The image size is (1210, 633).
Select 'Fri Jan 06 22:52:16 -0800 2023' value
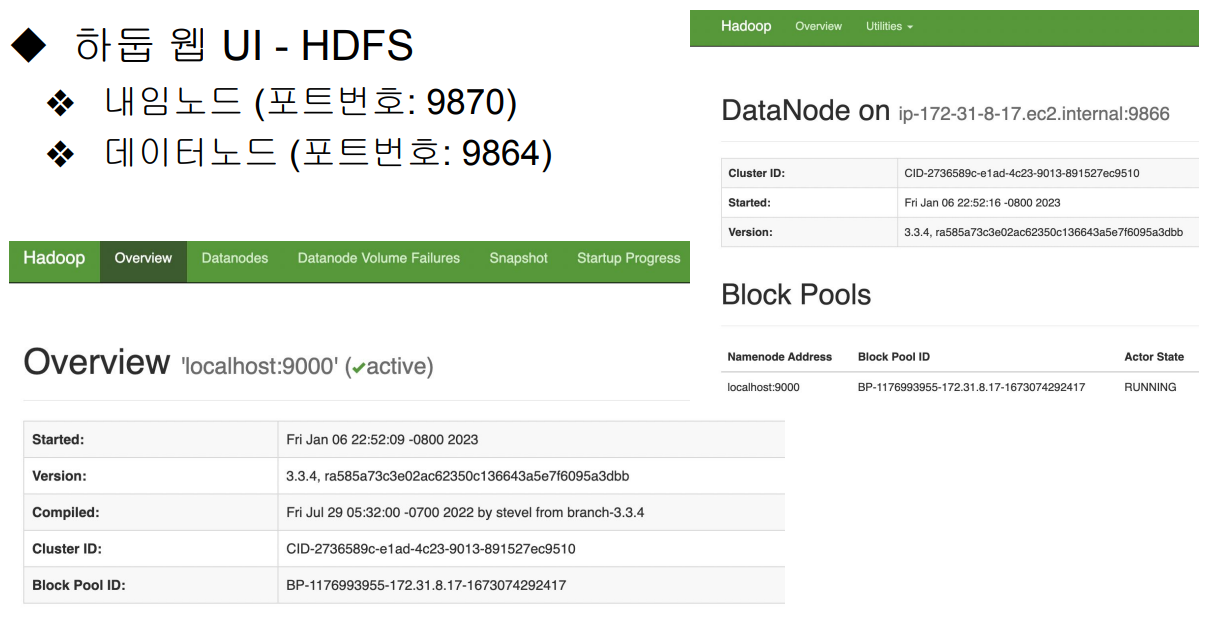pyautogui.click(x=982, y=202)
